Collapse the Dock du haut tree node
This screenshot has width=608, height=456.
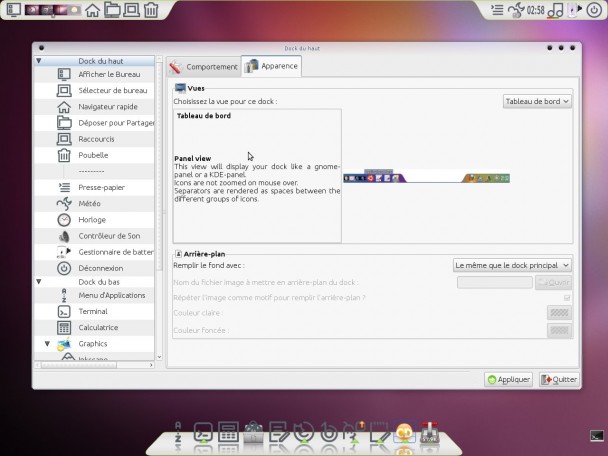pos(39,61)
